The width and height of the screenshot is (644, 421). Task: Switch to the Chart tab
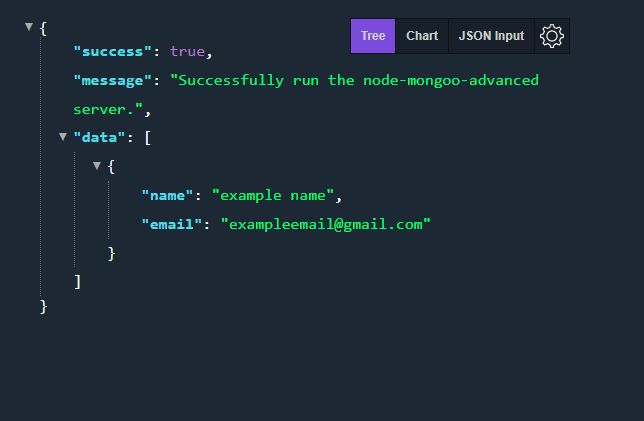pyautogui.click(x=422, y=36)
